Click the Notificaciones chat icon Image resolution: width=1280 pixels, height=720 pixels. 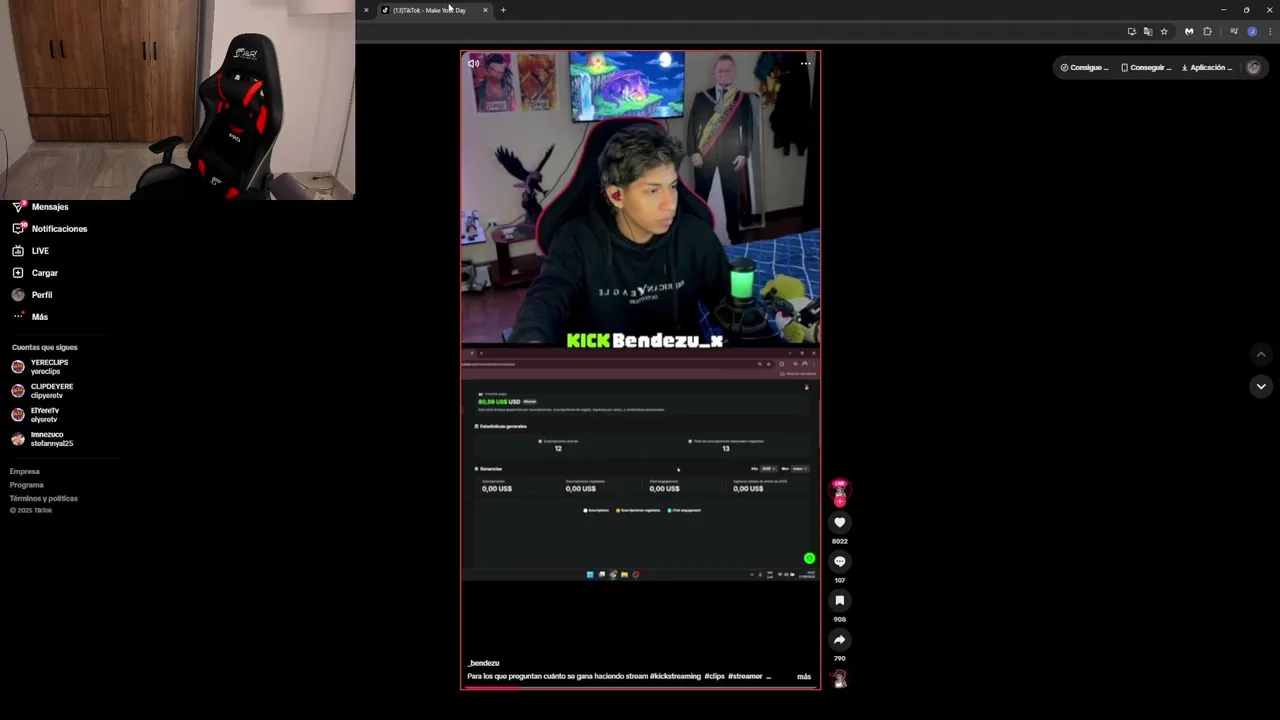pyautogui.click(x=18, y=229)
